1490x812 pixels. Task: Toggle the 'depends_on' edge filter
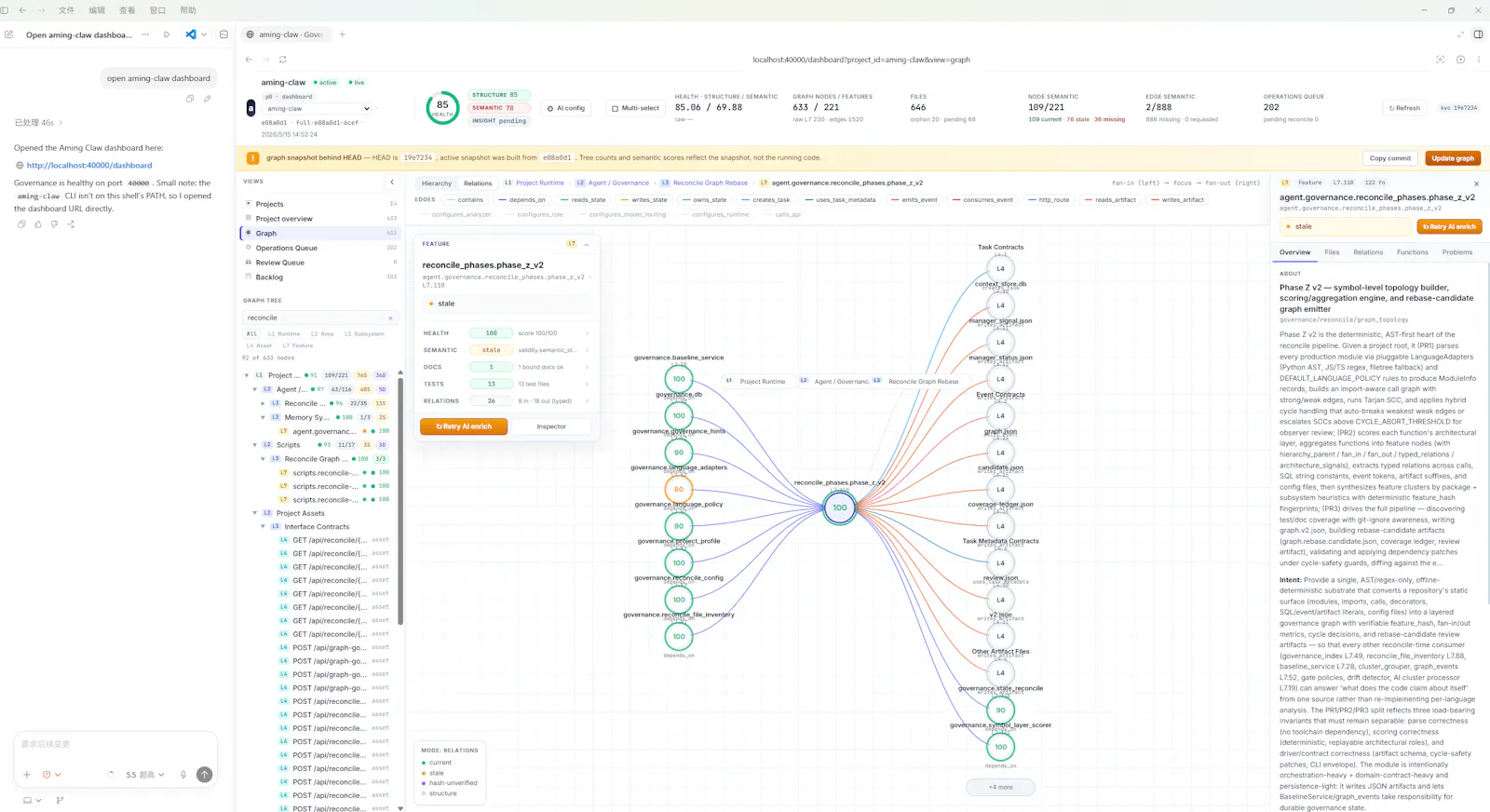click(521, 200)
